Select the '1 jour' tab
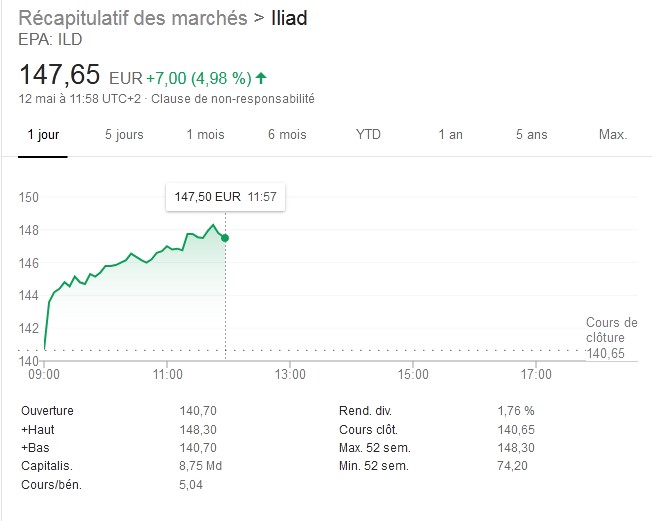 coord(43,135)
